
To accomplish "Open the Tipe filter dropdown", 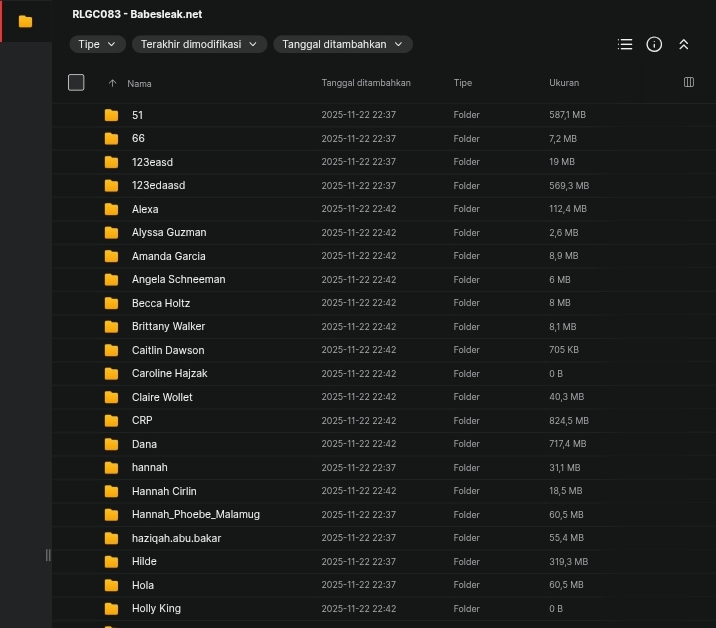I will pos(98,44).
